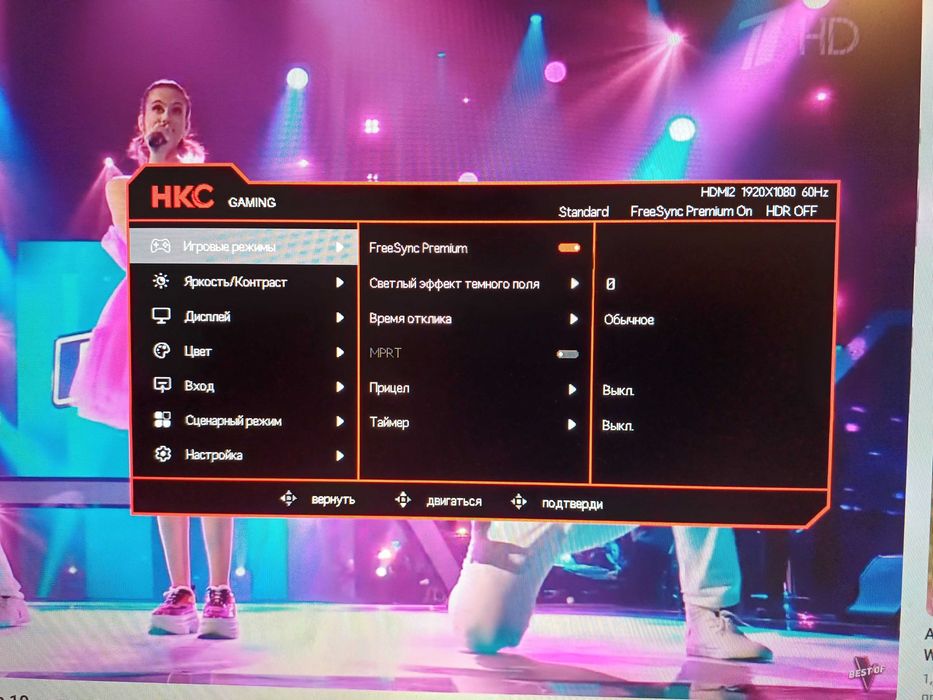This screenshot has width=933, height=700.
Task: Open the Цвет menu item
Action: pos(244,352)
